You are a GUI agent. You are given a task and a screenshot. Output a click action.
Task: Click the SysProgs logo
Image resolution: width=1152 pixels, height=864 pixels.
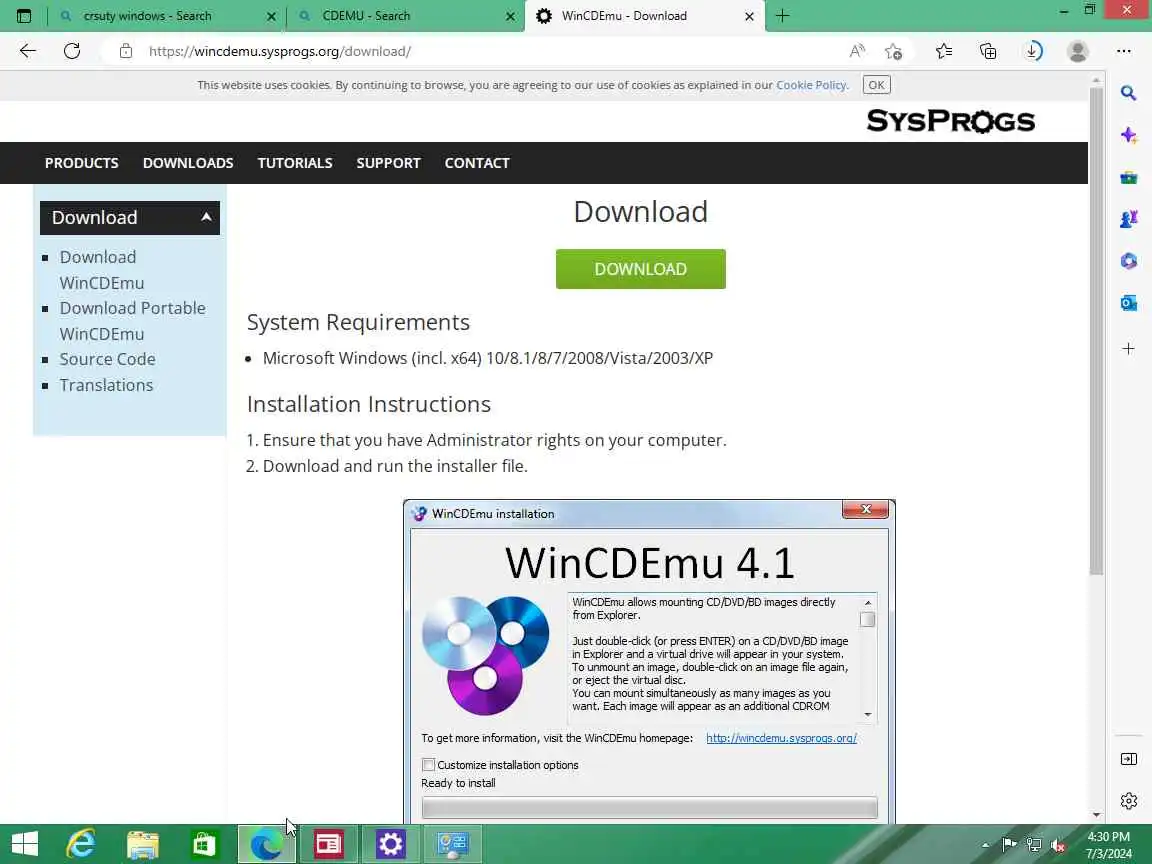coord(950,120)
